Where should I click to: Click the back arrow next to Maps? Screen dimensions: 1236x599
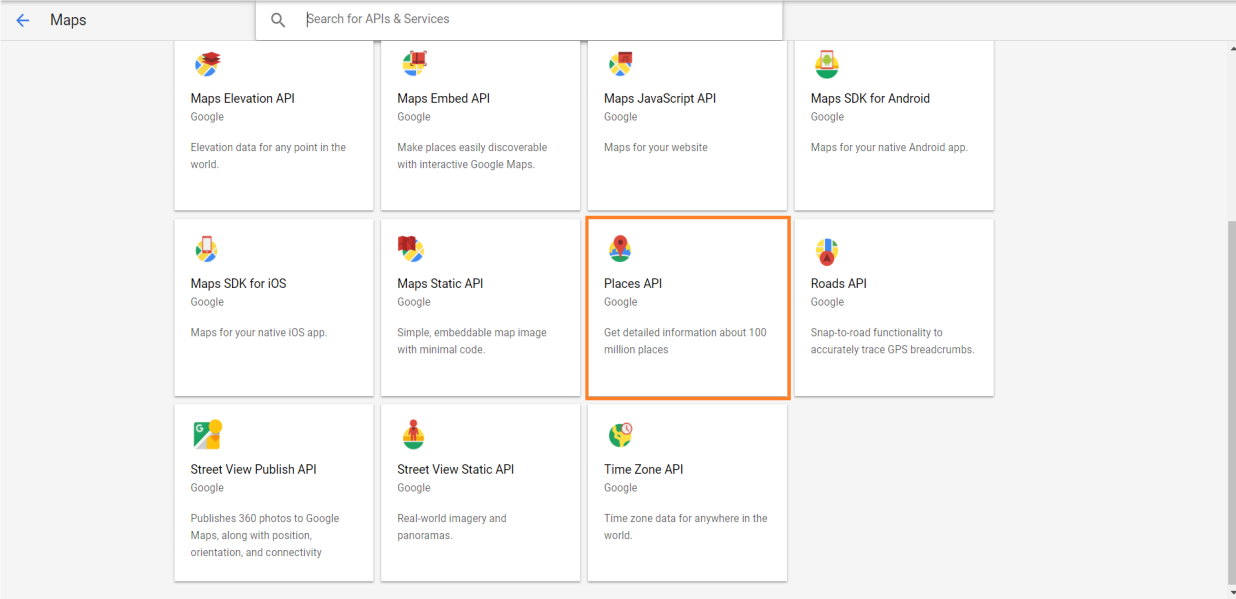22,19
